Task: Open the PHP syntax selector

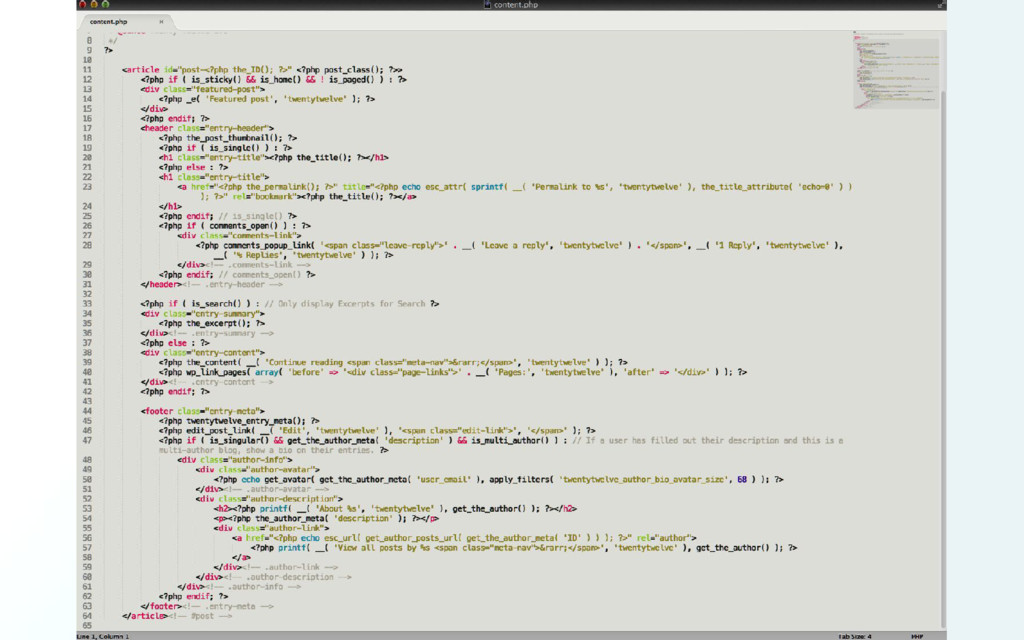Action: [917, 636]
